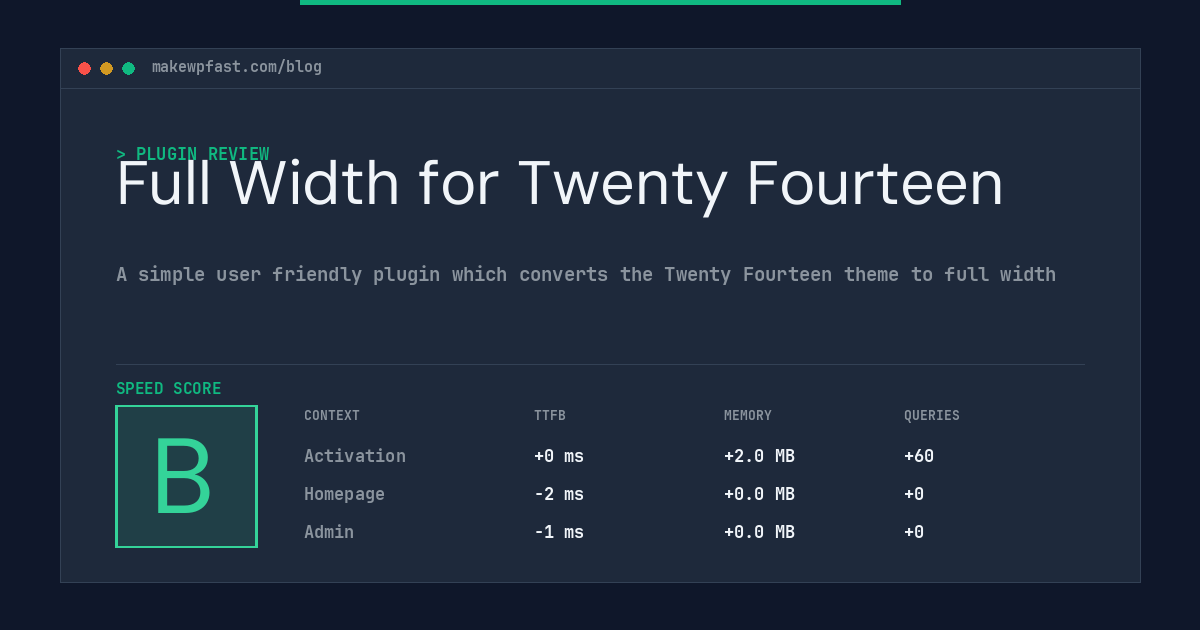Image resolution: width=1200 pixels, height=630 pixels.
Task: Click the MEMORY column header
Action: [748, 416]
